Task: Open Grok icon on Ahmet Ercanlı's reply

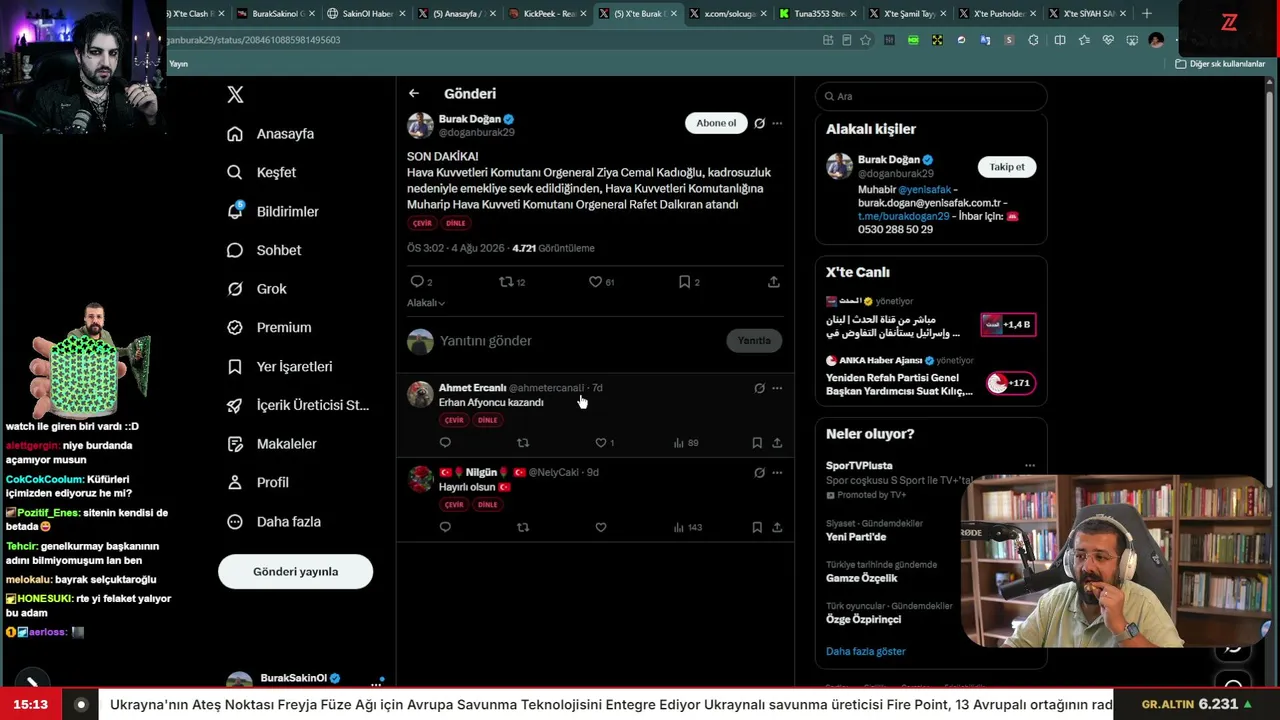Action: (x=759, y=388)
